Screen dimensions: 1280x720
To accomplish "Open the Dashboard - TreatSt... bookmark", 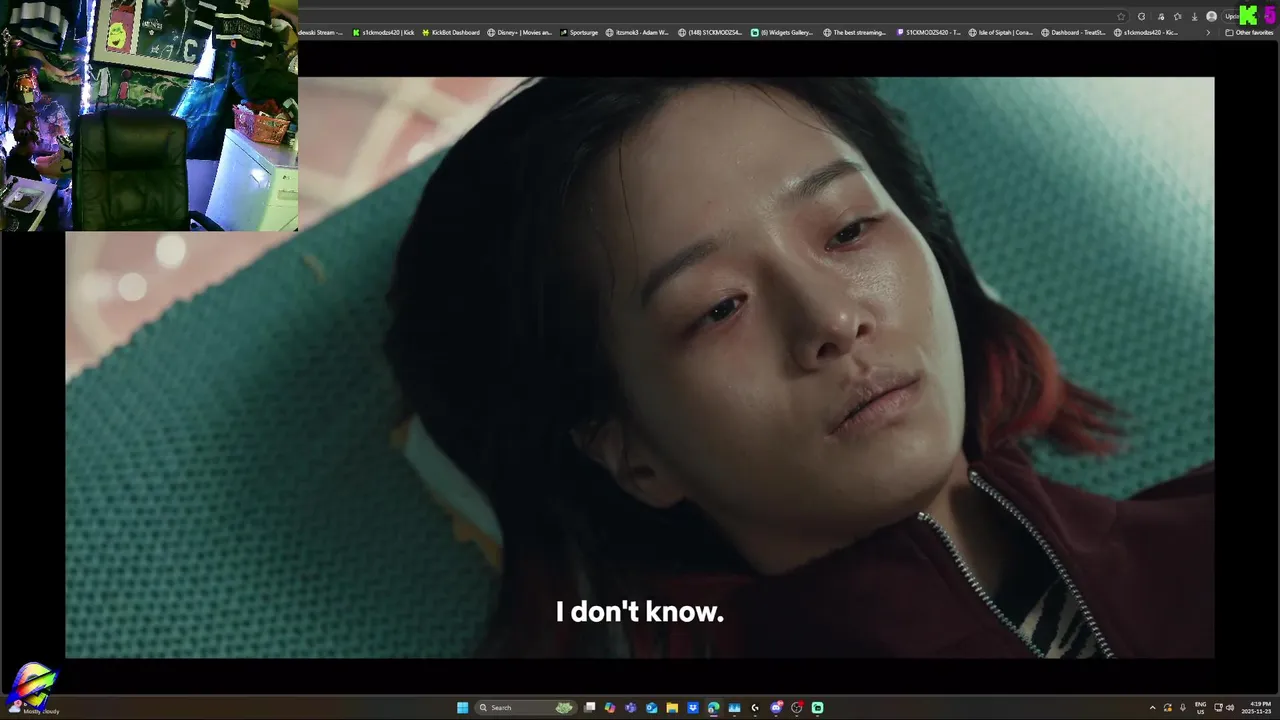I will tap(1074, 32).
